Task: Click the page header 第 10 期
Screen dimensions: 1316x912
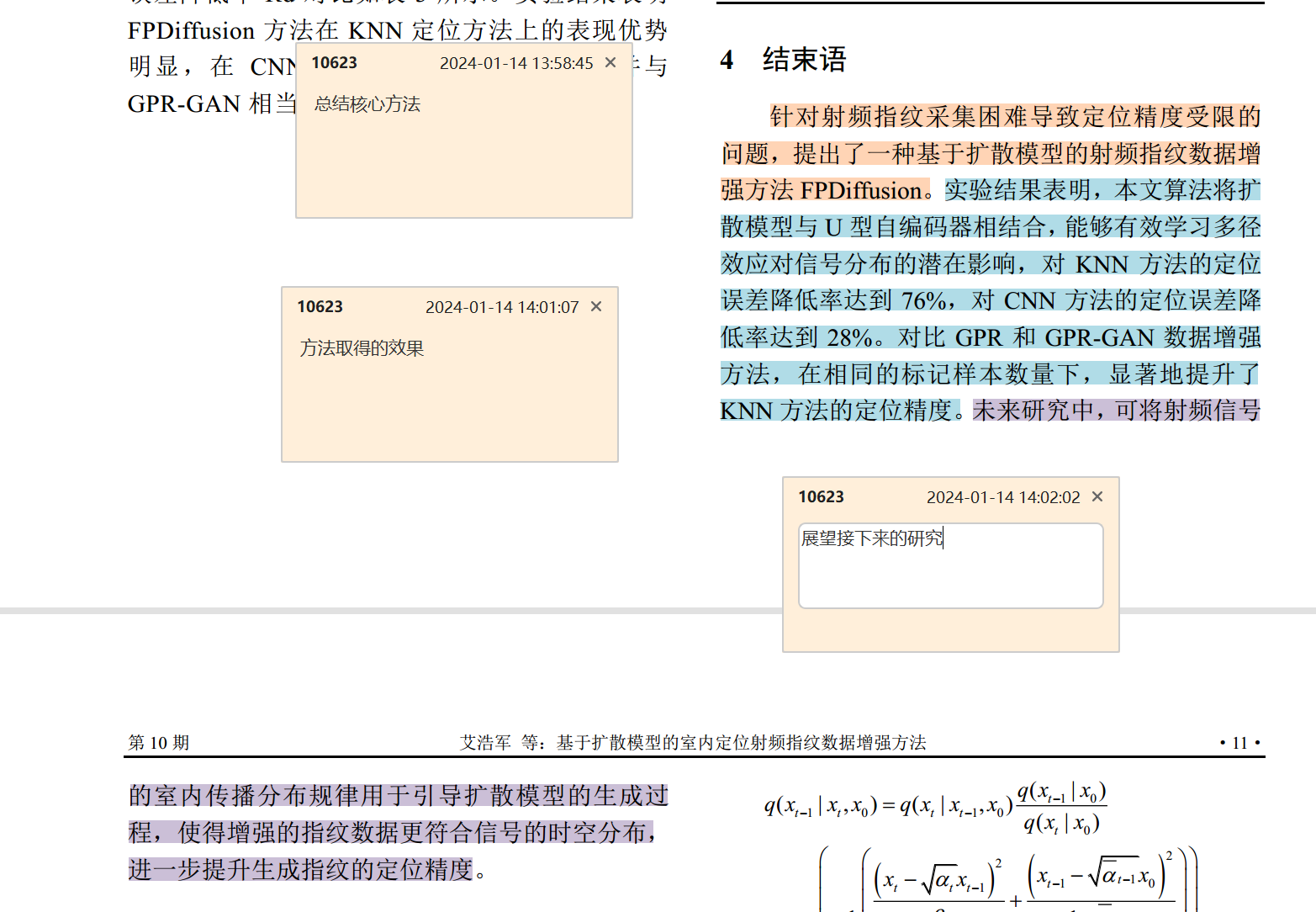Action: point(159,743)
